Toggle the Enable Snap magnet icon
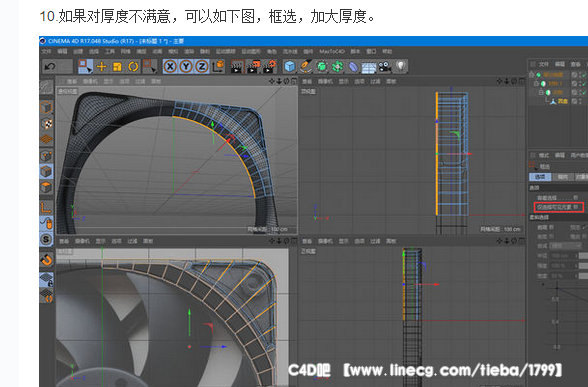The height and width of the screenshot is (387, 588). pyautogui.click(x=46, y=259)
